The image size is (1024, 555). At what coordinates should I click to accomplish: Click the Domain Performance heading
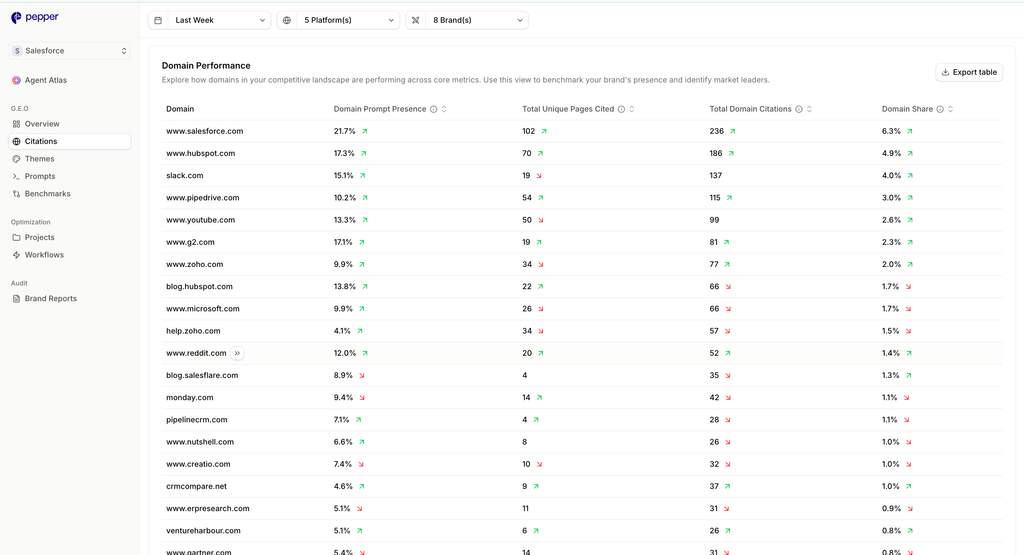pyautogui.click(x=206, y=66)
